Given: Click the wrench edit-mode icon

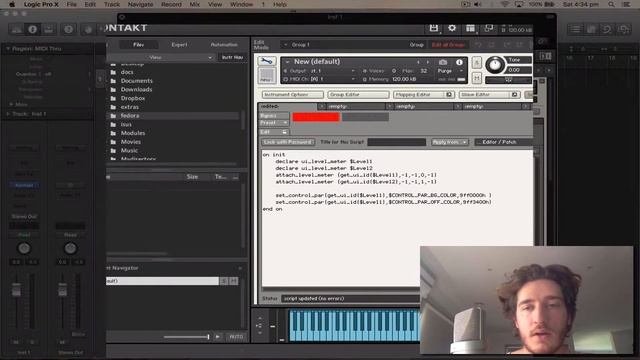Looking at the screenshot, I should pyautogui.click(x=267, y=61).
